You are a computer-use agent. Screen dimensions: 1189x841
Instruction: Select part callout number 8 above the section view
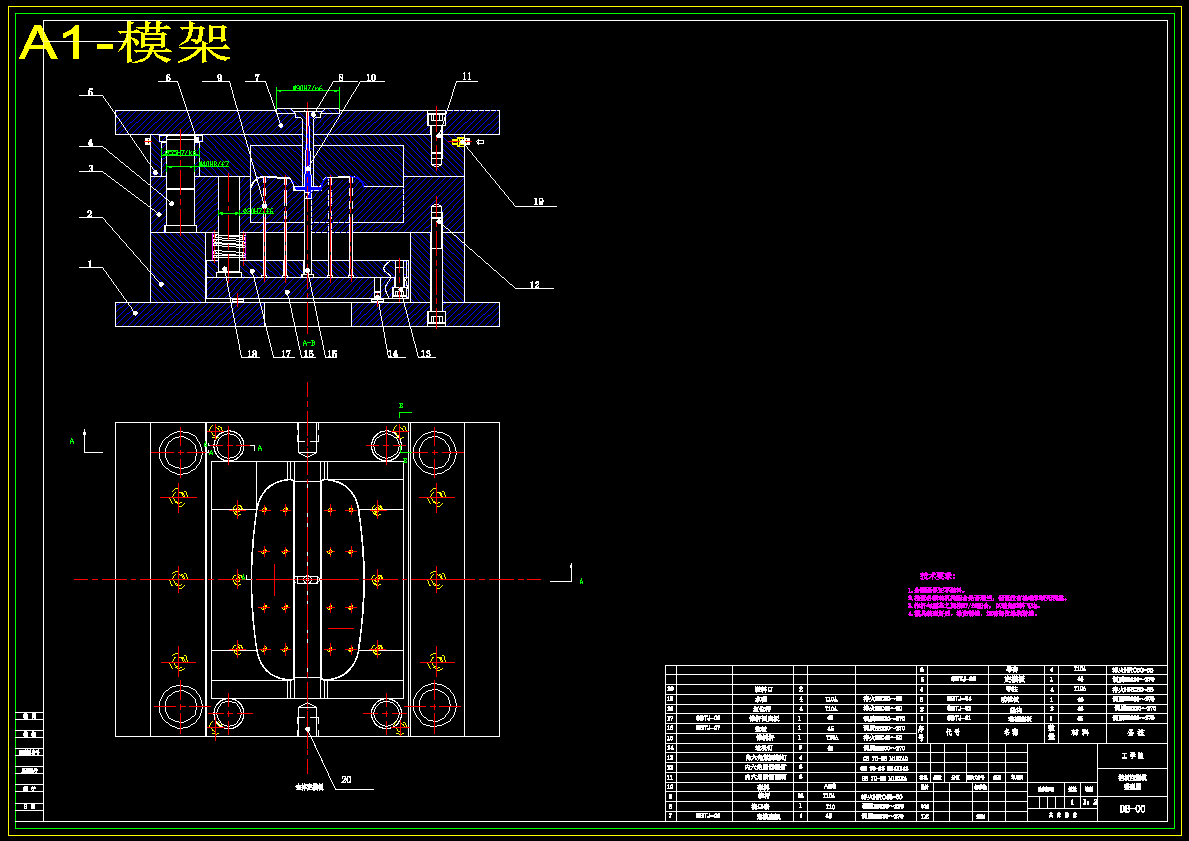(x=341, y=78)
